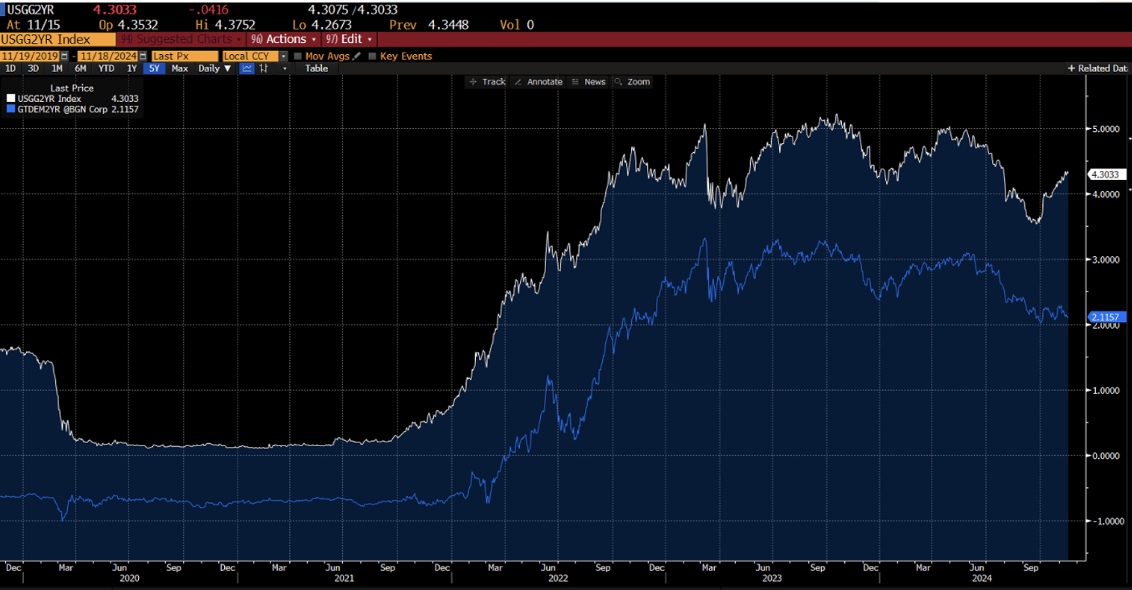This screenshot has height=590, width=1132.
Task: Open the end date calendar picker icon
Action: 143,56
